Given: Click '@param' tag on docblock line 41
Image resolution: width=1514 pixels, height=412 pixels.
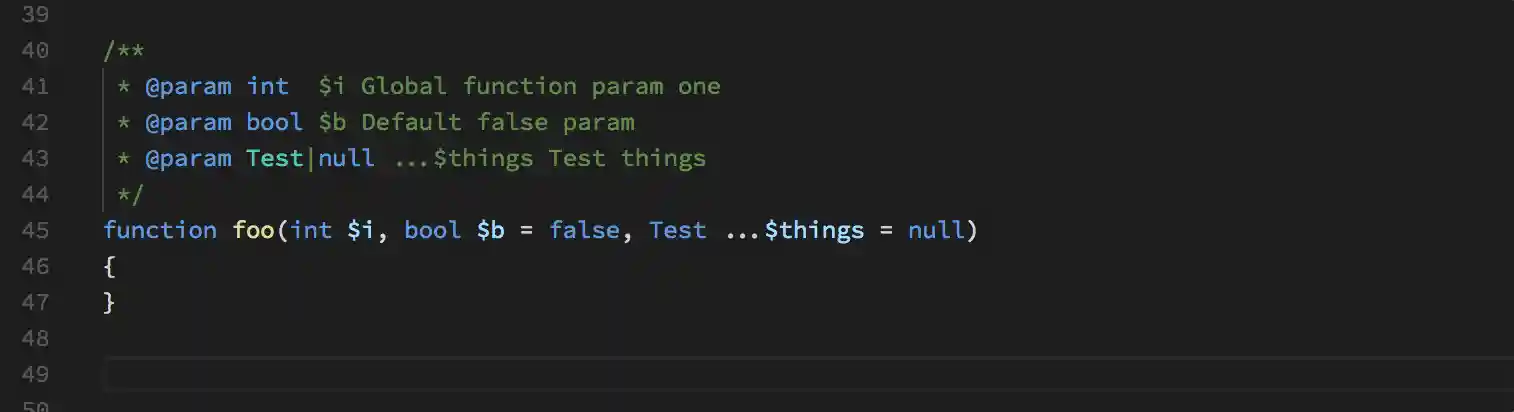Looking at the screenshot, I should (x=189, y=87).
